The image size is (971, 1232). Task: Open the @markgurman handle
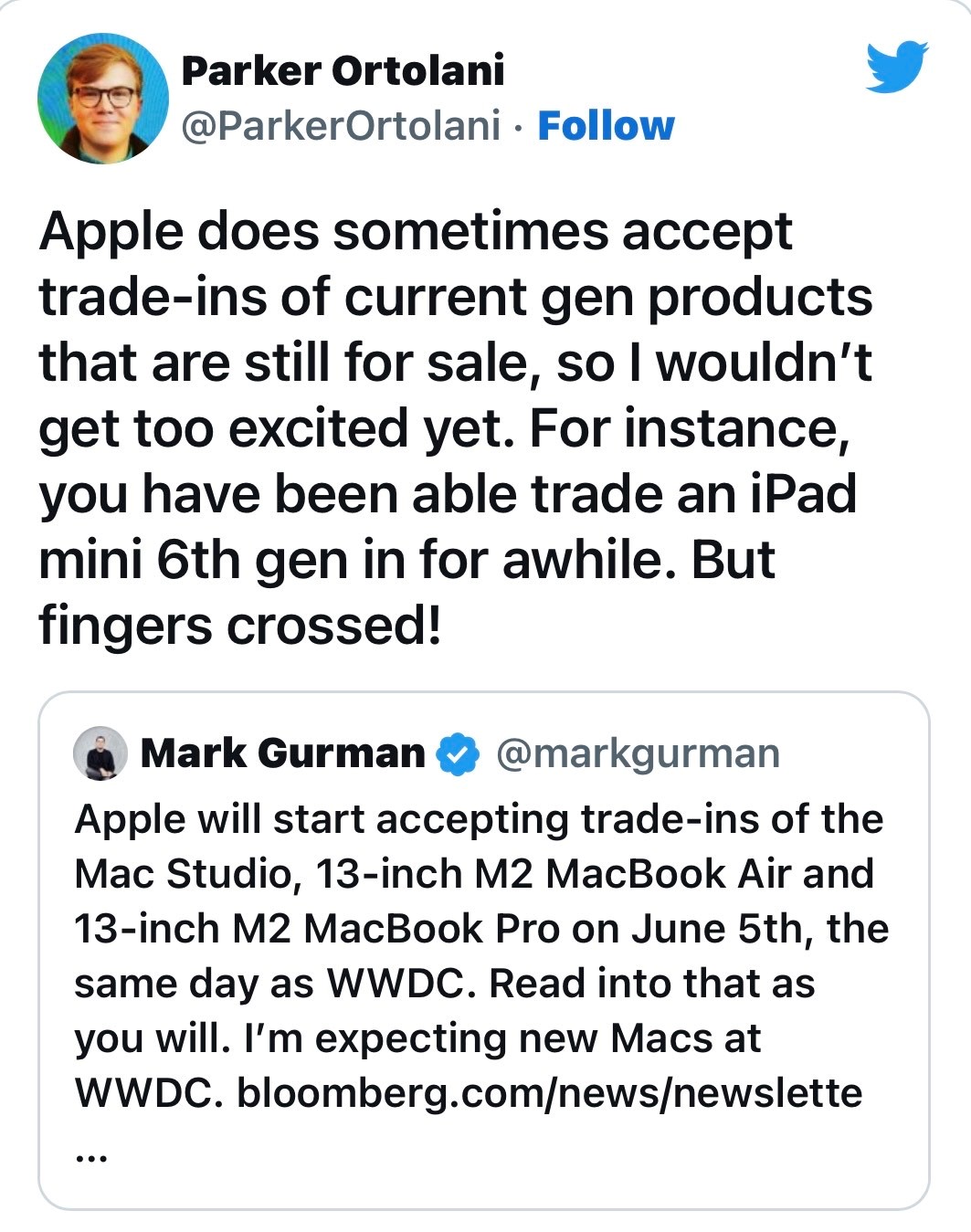(x=638, y=753)
